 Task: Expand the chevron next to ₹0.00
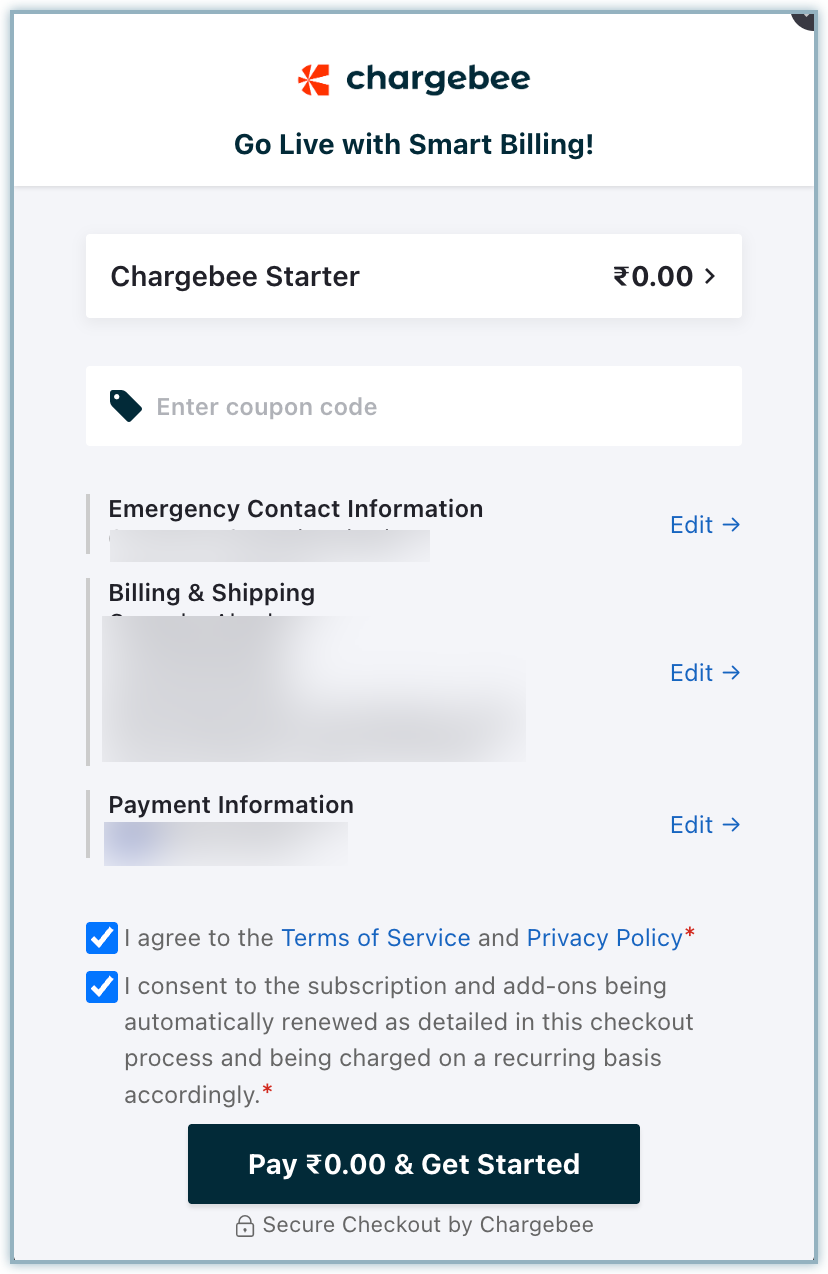point(711,276)
